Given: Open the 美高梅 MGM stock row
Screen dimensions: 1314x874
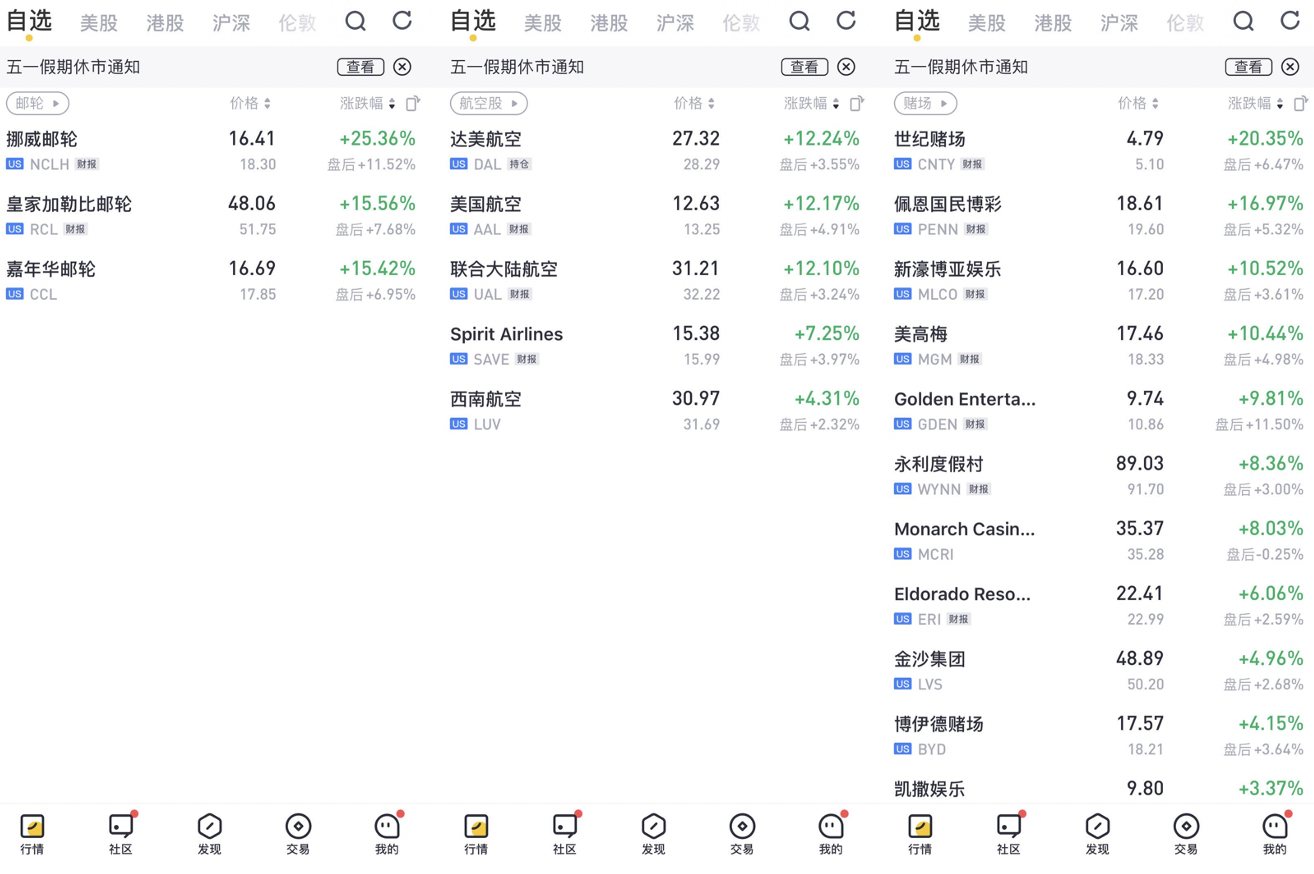Looking at the screenshot, I should click(x=1099, y=345).
